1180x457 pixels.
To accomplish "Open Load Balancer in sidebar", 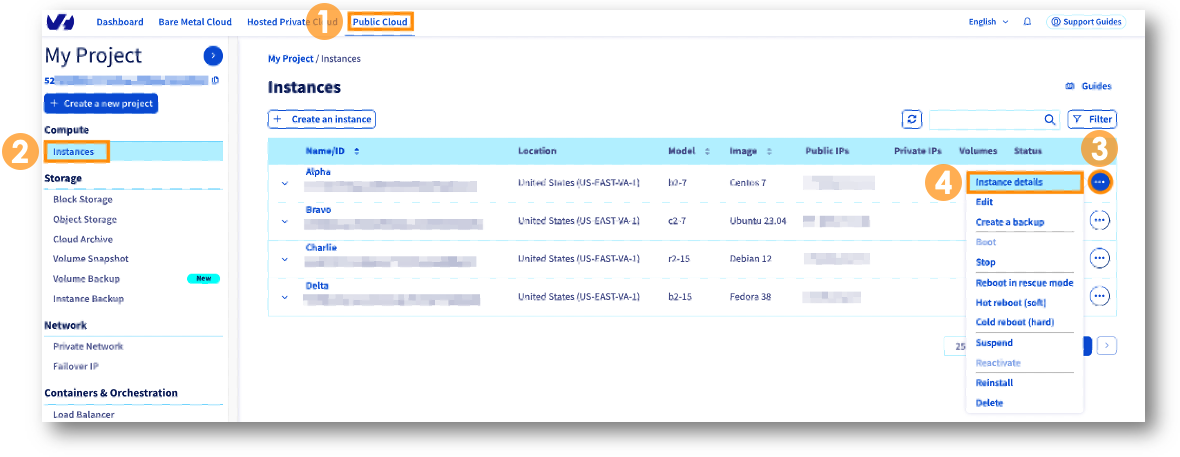I will click(82, 414).
